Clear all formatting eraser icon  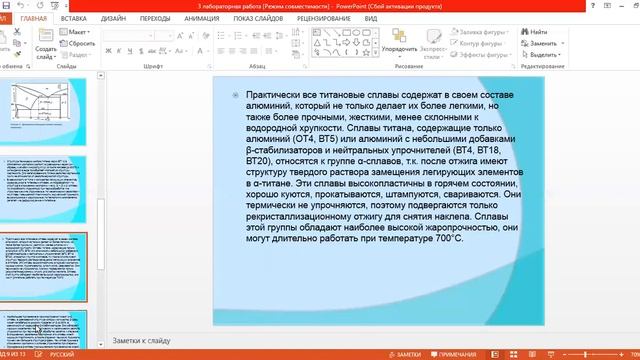[x=206, y=36]
